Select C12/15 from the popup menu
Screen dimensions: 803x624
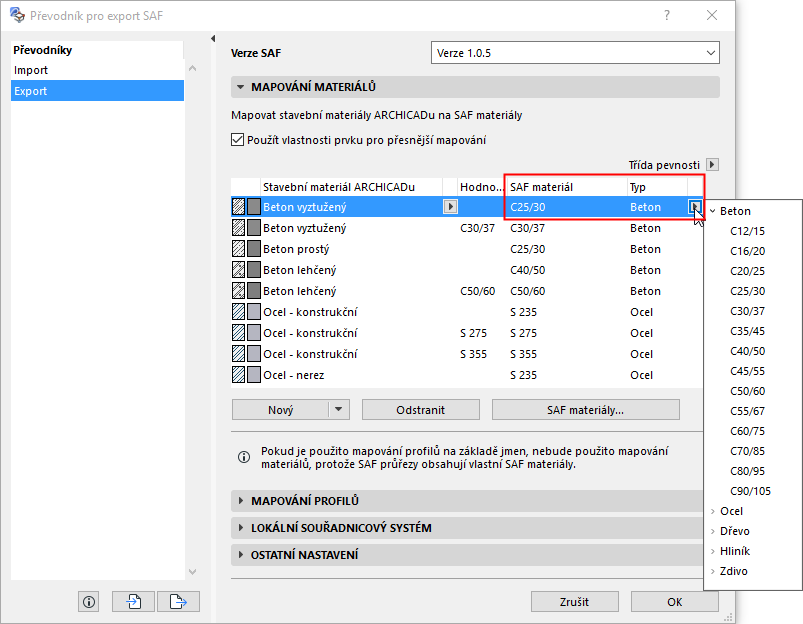[x=747, y=231]
